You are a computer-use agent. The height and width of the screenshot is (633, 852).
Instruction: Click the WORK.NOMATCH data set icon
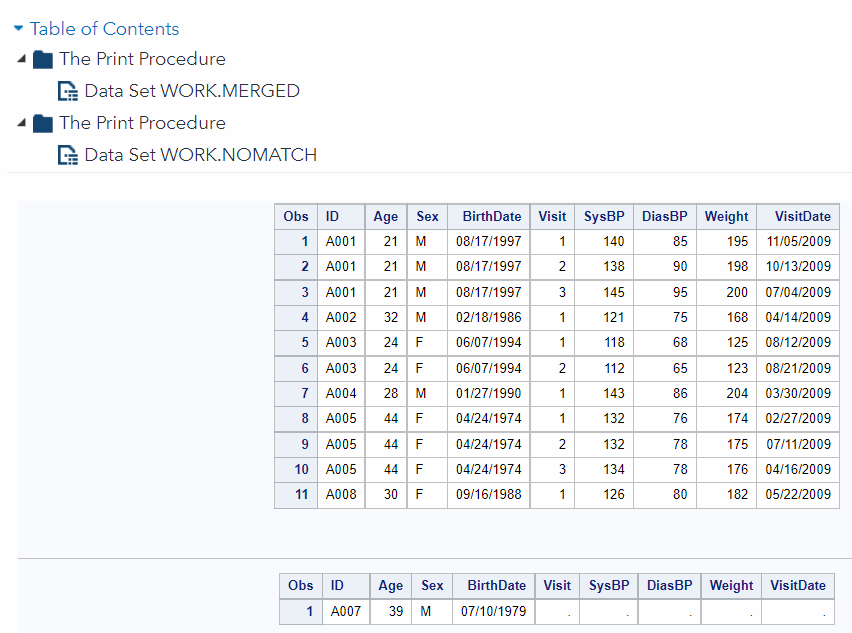pyautogui.click(x=68, y=155)
